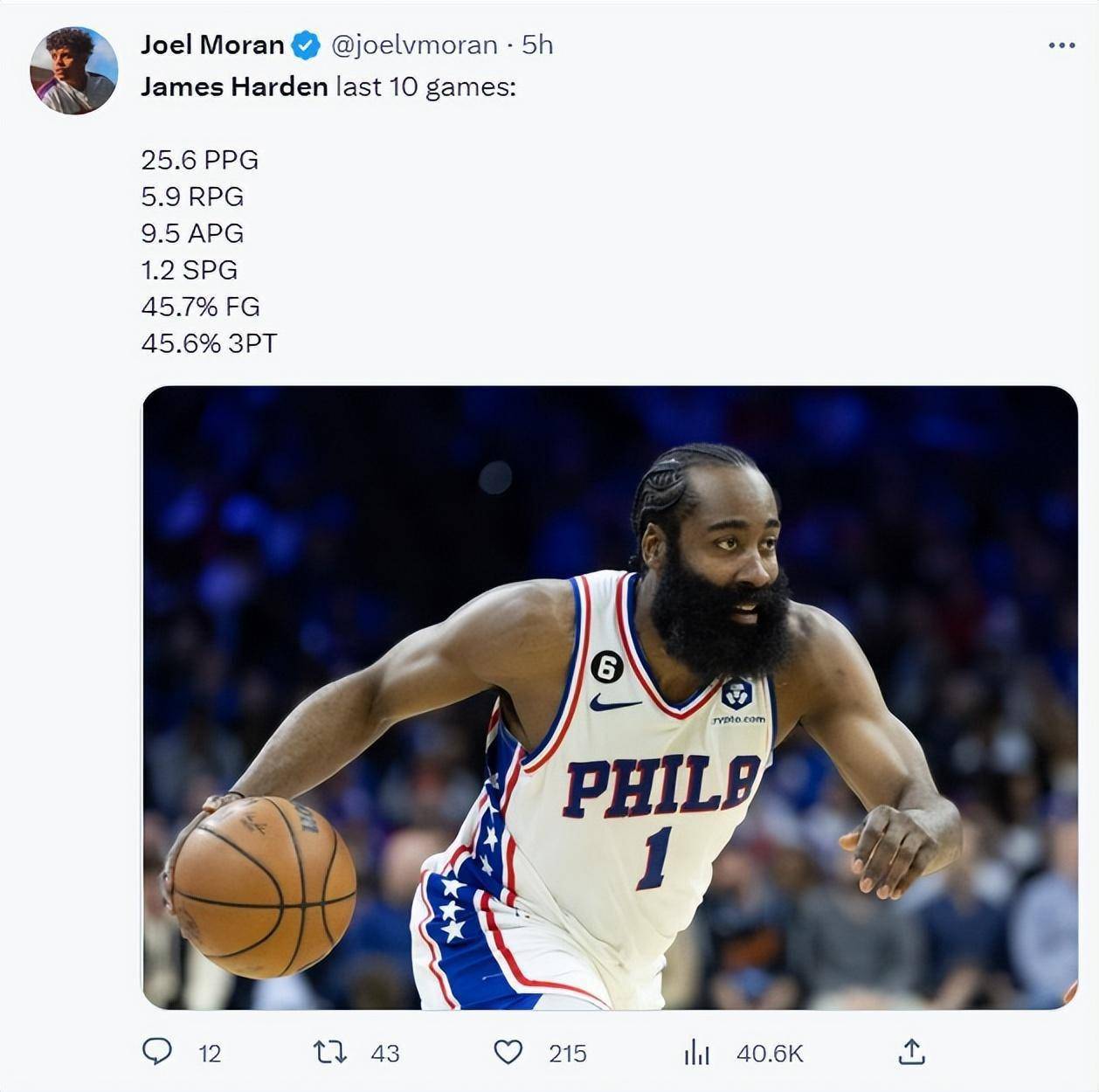1099x1092 pixels.
Task: Expand the James Harden 76ers photo
Action: click(x=610, y=697)
